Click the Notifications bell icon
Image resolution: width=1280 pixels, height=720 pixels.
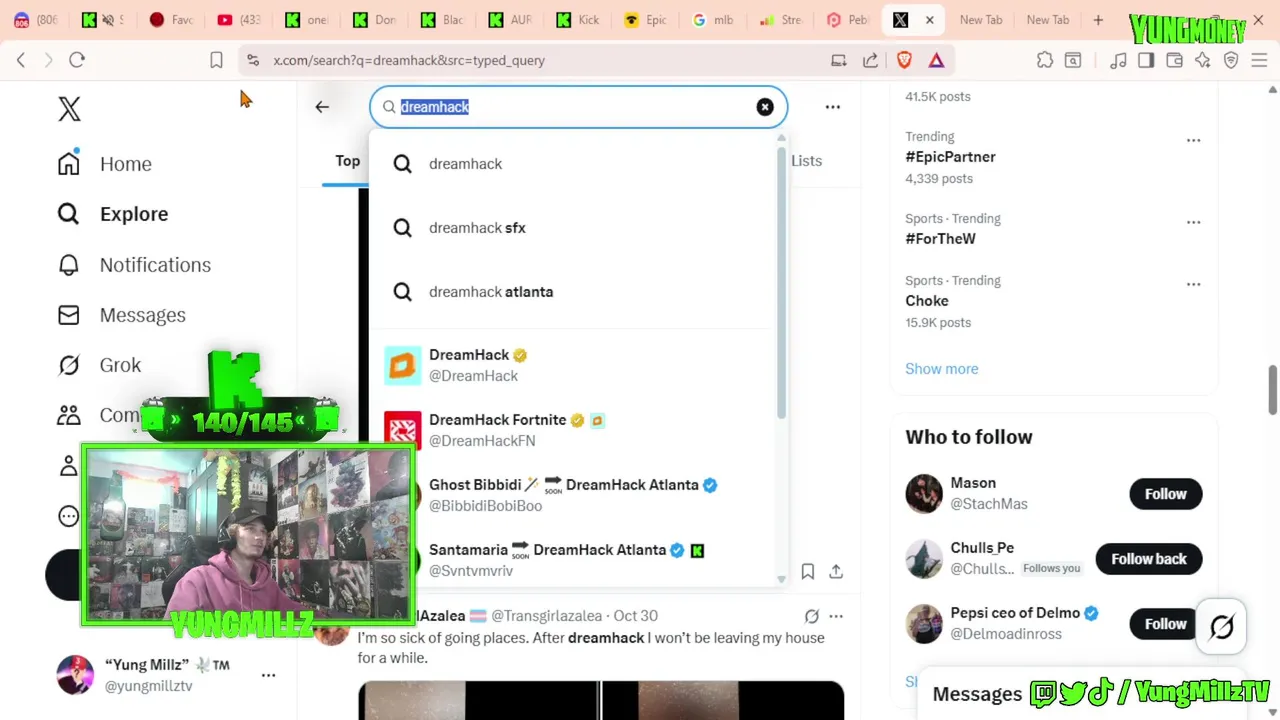(x=68, y=265)
